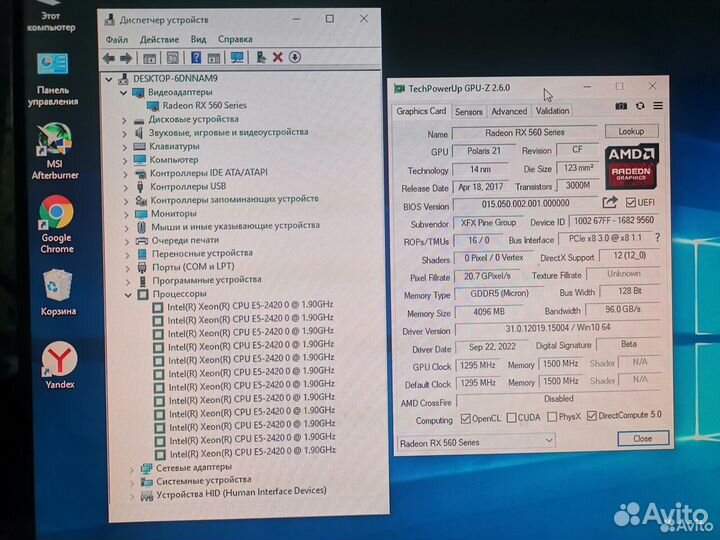The width and height of the screenshot is (720, 540).
Task: Switch to the Advanced tab in GPU-Z
Action: coord(509,111)
